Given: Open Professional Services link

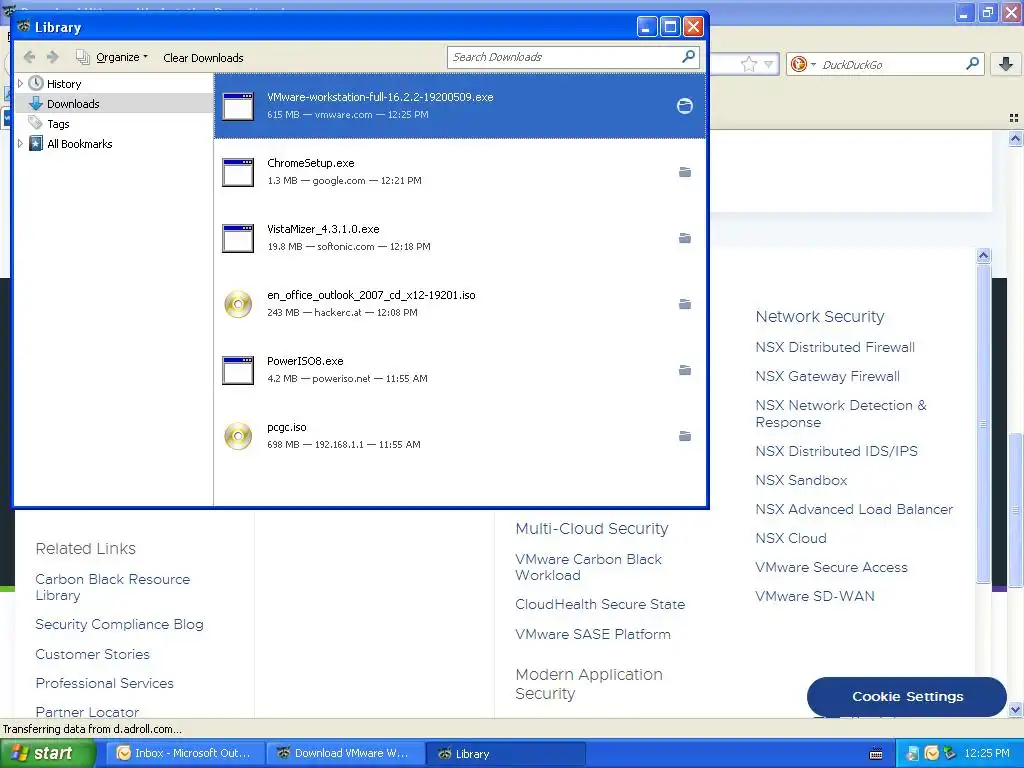Looking at the screenshot, I should pyautogui.click(x=104, y=682).
